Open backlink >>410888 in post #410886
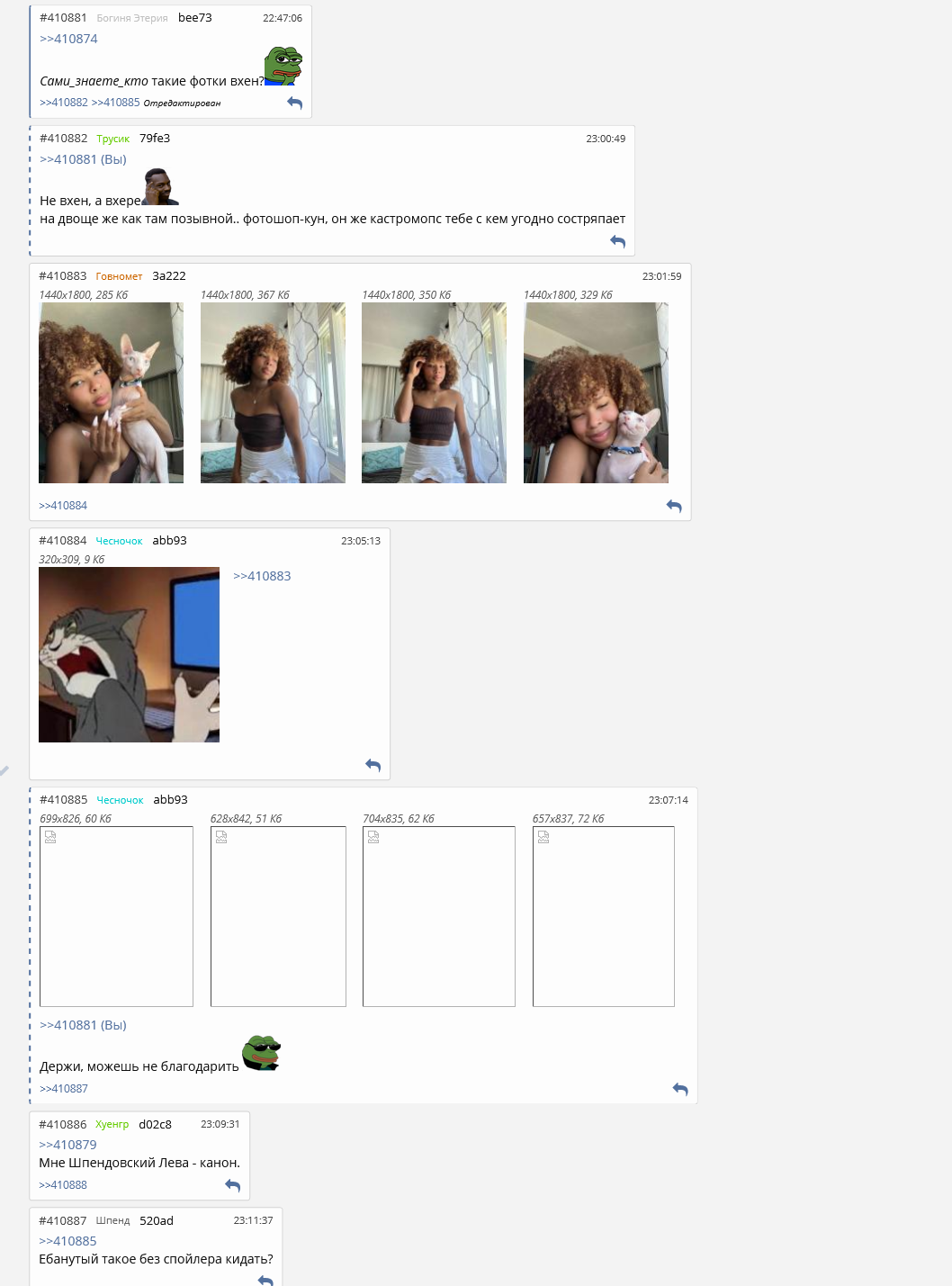 (63, 1185)
